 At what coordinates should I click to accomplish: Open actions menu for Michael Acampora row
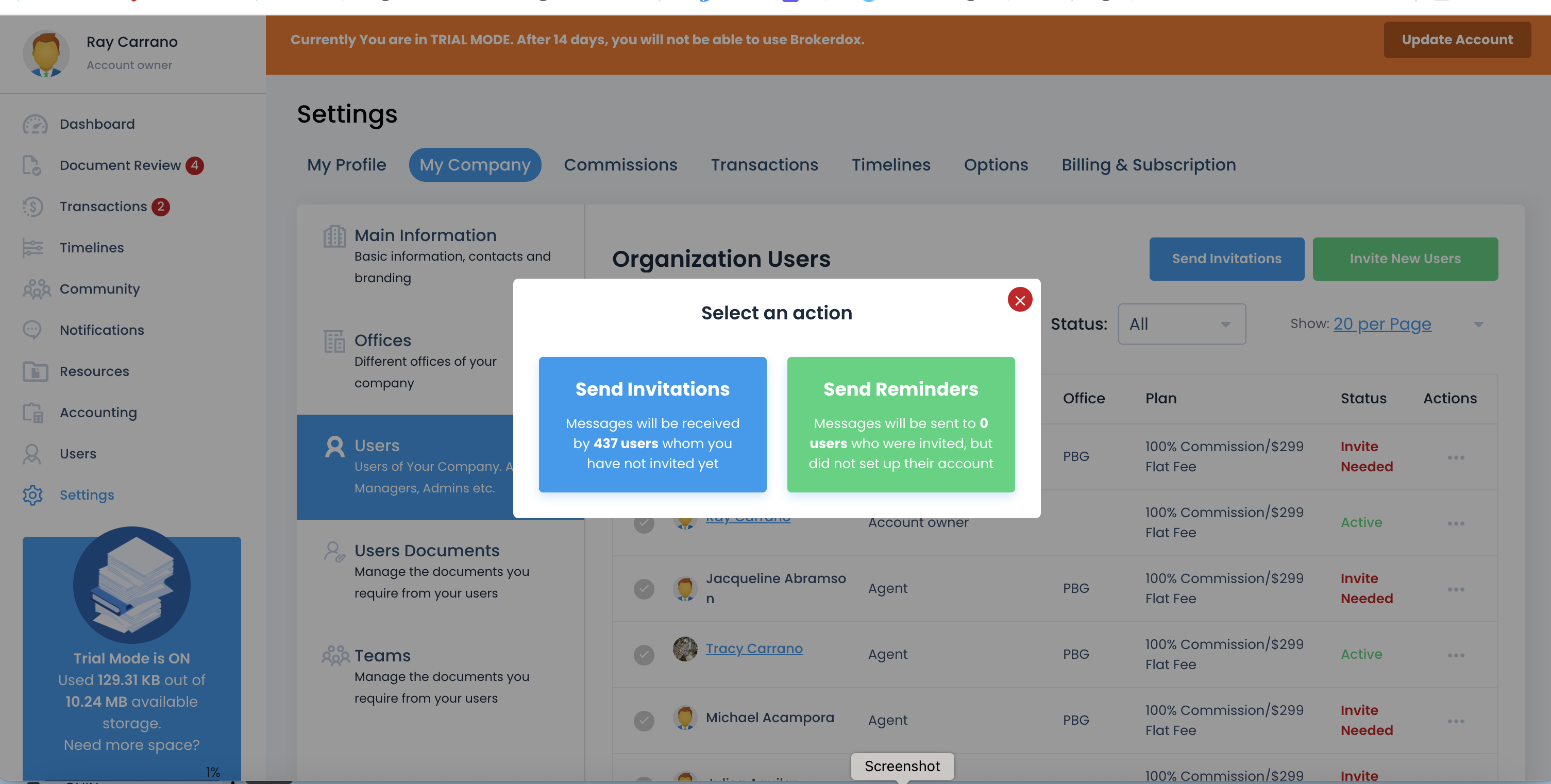click(x=1455, y=721)
